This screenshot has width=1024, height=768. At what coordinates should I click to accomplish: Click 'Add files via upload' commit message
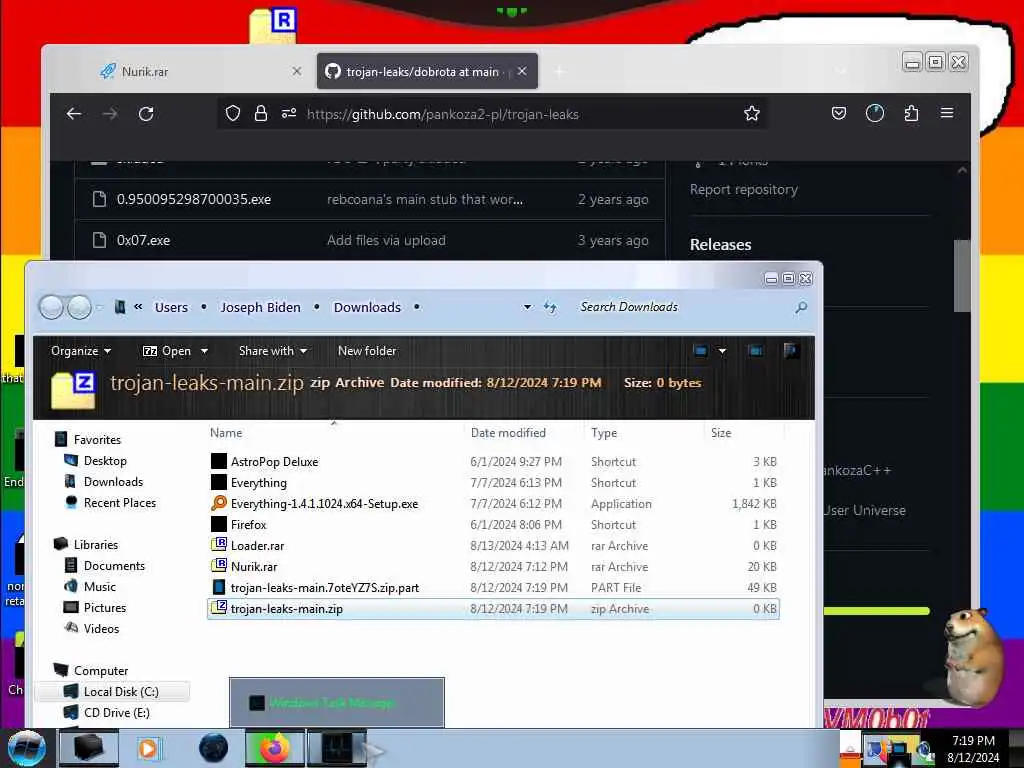(386, 240)
